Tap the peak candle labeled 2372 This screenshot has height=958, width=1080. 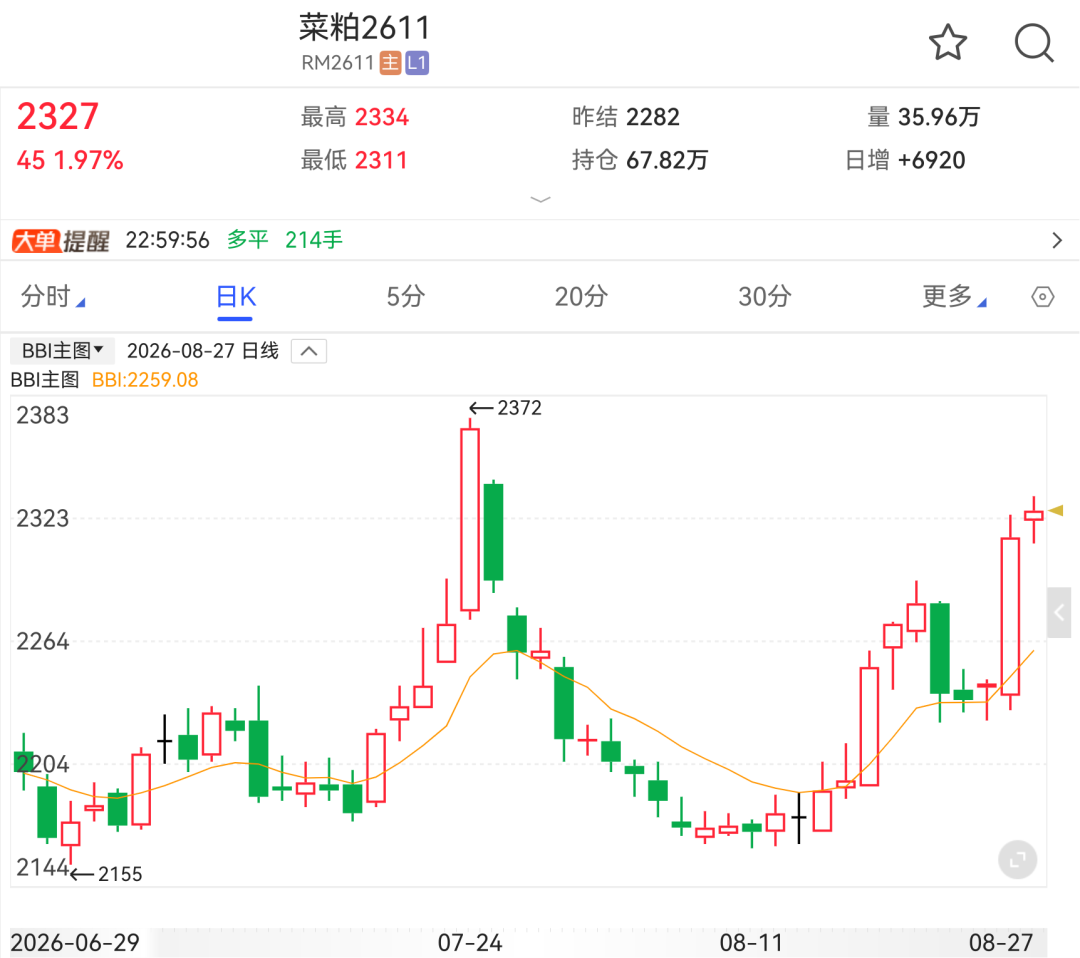pyautogui.click(x=470, y=519)
